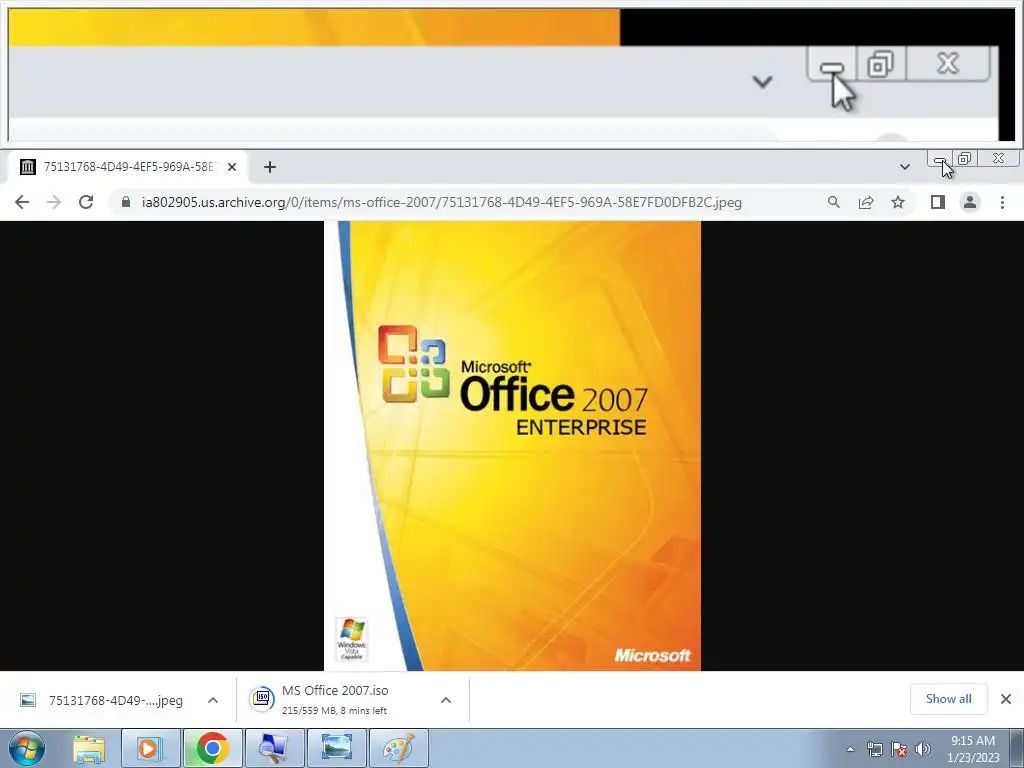The image size is (1024, 768).
Task: Close the 75131768-4D49 tab
Action: (x=232, y=167)
